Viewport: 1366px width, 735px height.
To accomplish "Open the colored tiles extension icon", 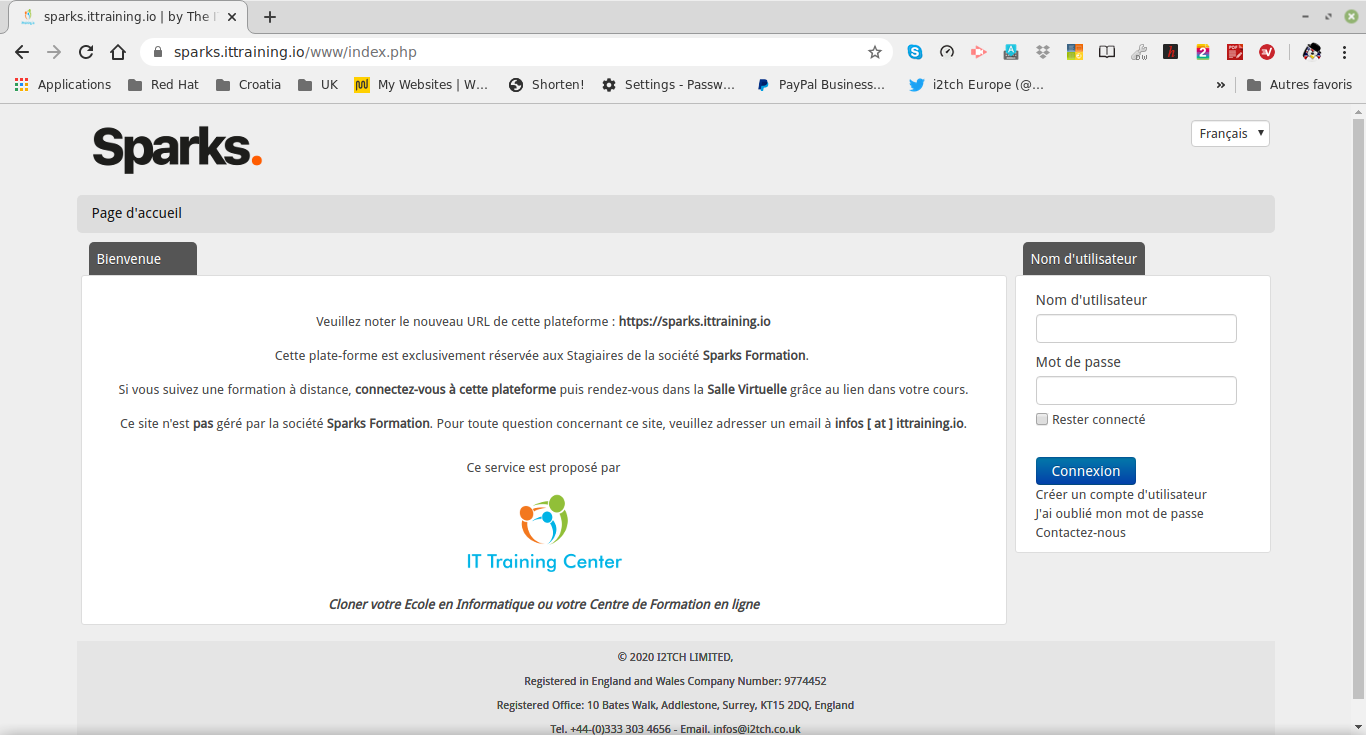I will click(x=1075, y=52).
